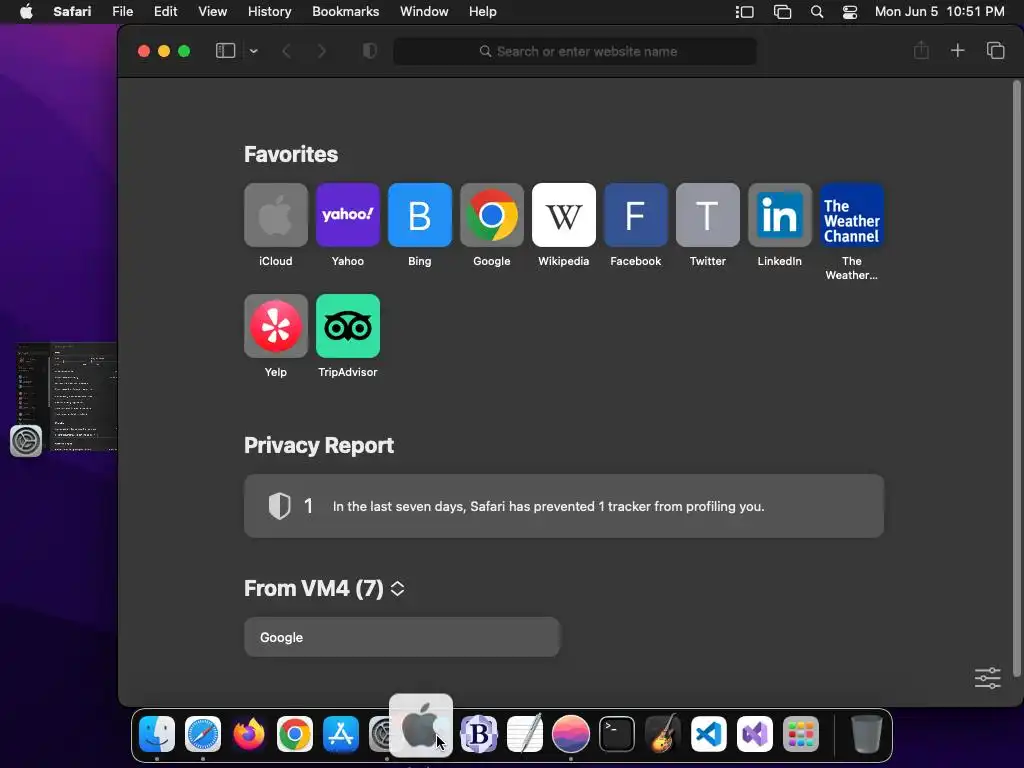1024x768 pixels.
Task: Launch Terminal from the Dock
Action: [616, 734]
